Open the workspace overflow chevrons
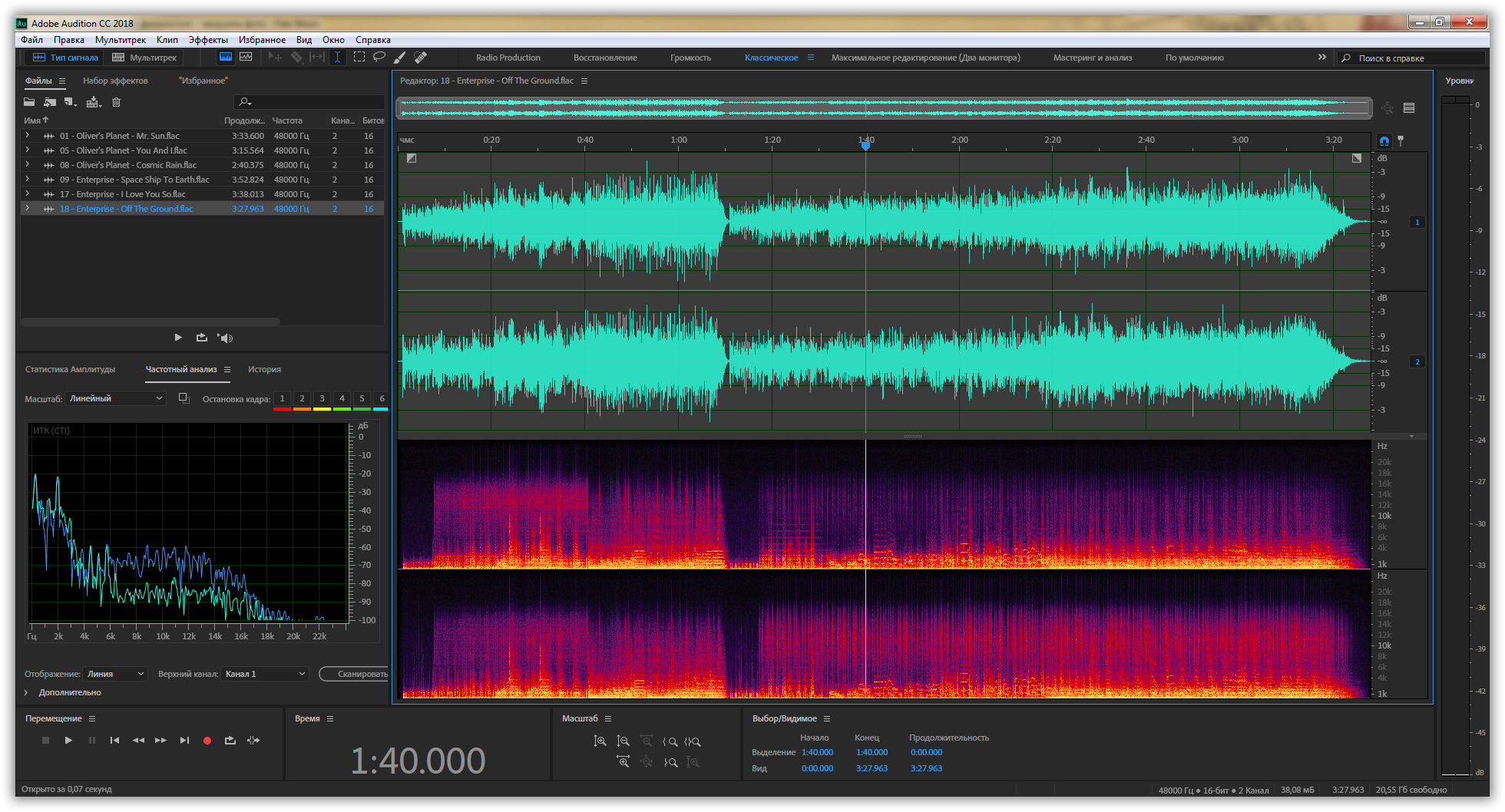 (x=1321, y=57)
